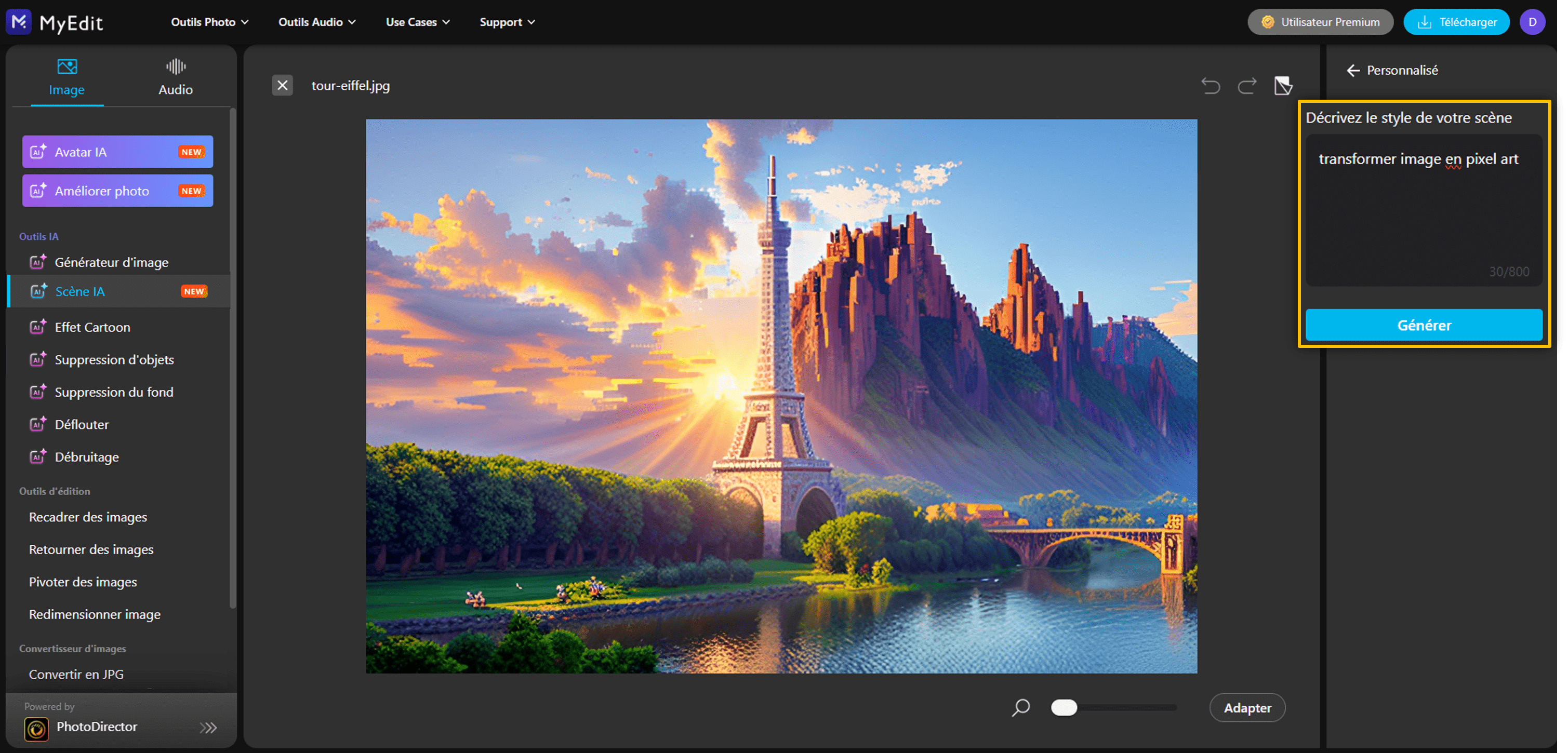Click the back arrow beside Personnalisé
Screen dimensions: 1568x753
[x=1352, y=71]
